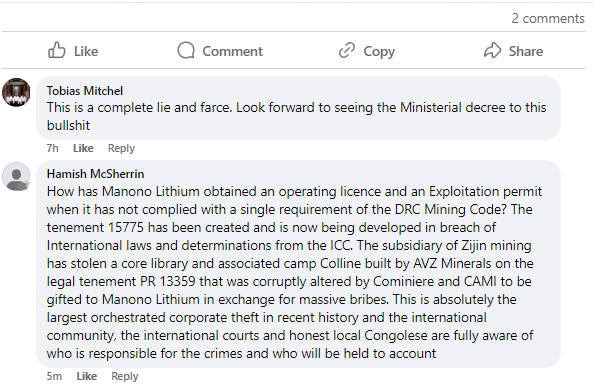Like Tobias Mitchel's comment

click(x=83, y=148)
